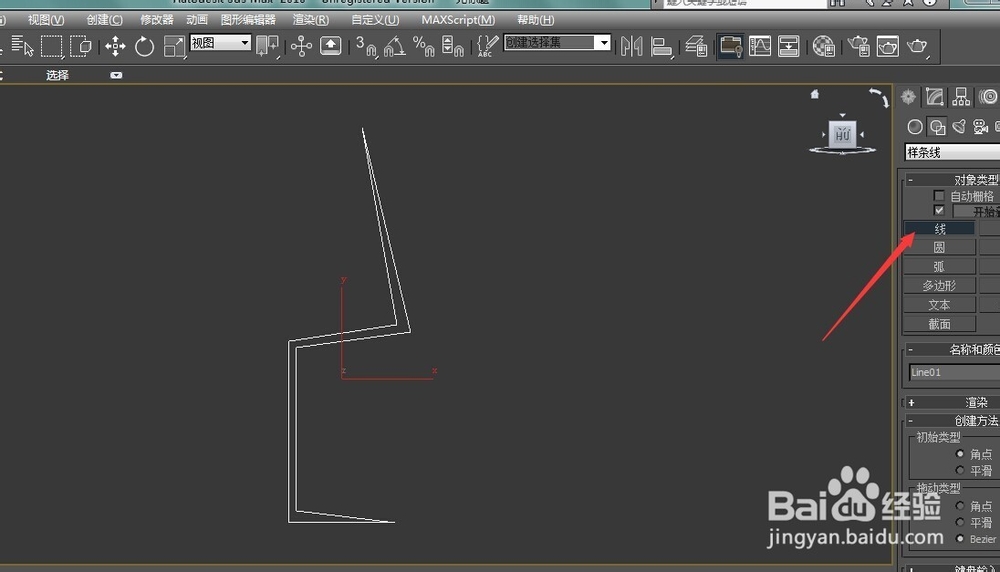1000x572 pixels.
Task: Click the Use Pivot Point Center icon
Action: [267, 46]
